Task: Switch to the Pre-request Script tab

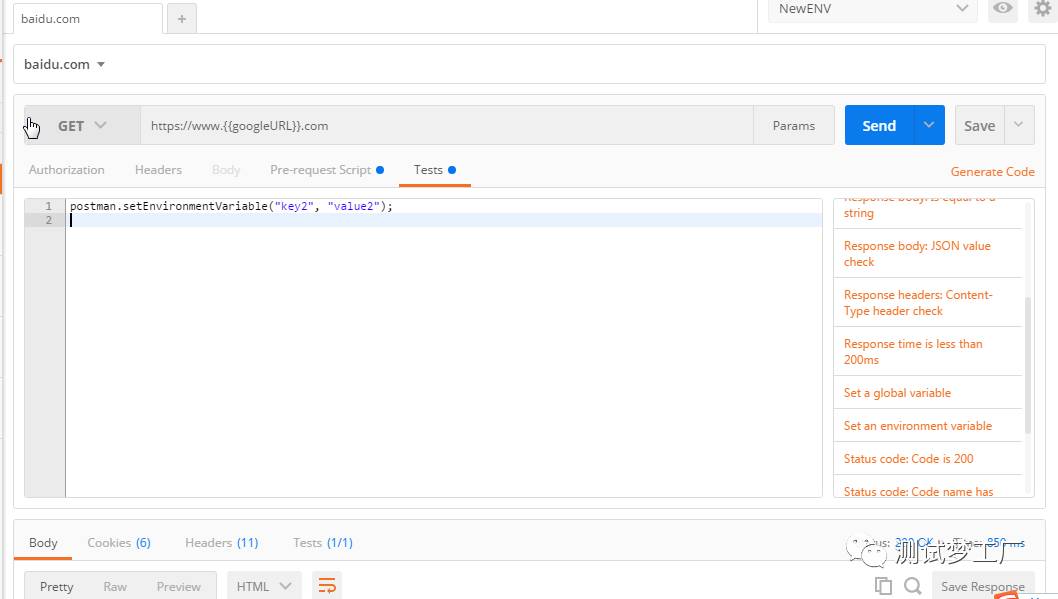Action: pyautogui.click(x=320, y=170)
